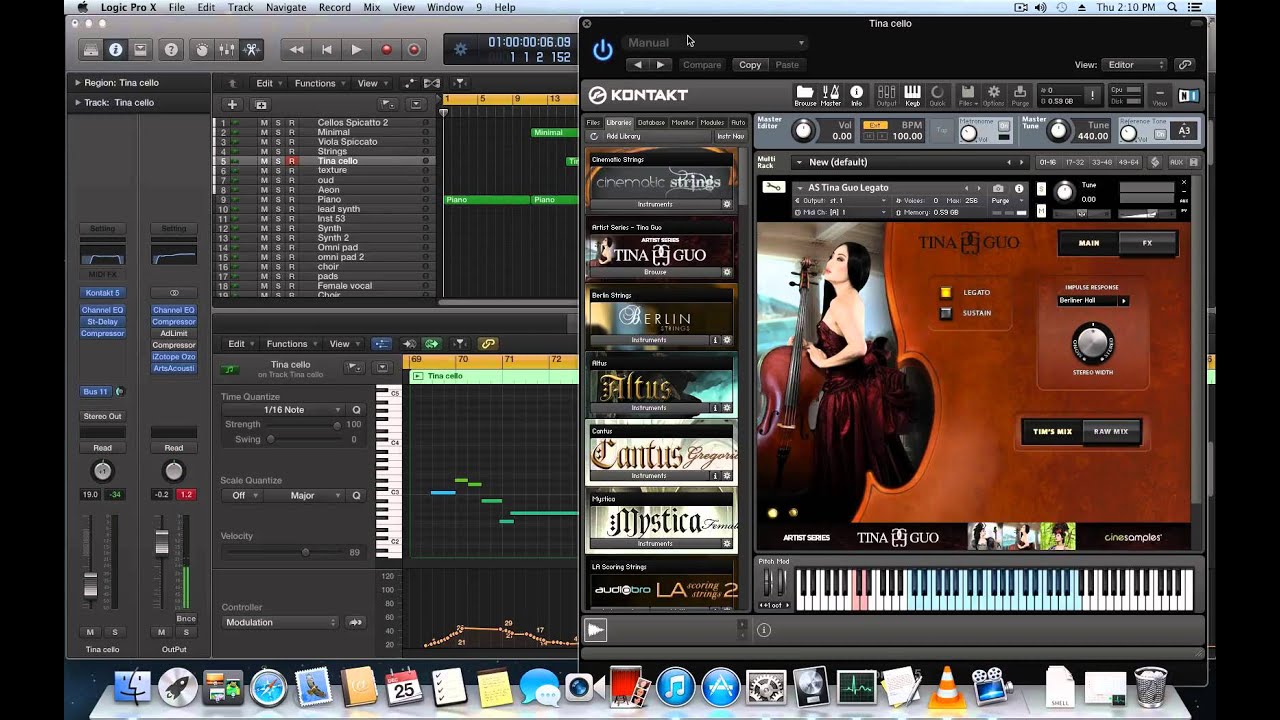Solo the Minimal track
Screen dimensions: 1280x720
[278, 132]
